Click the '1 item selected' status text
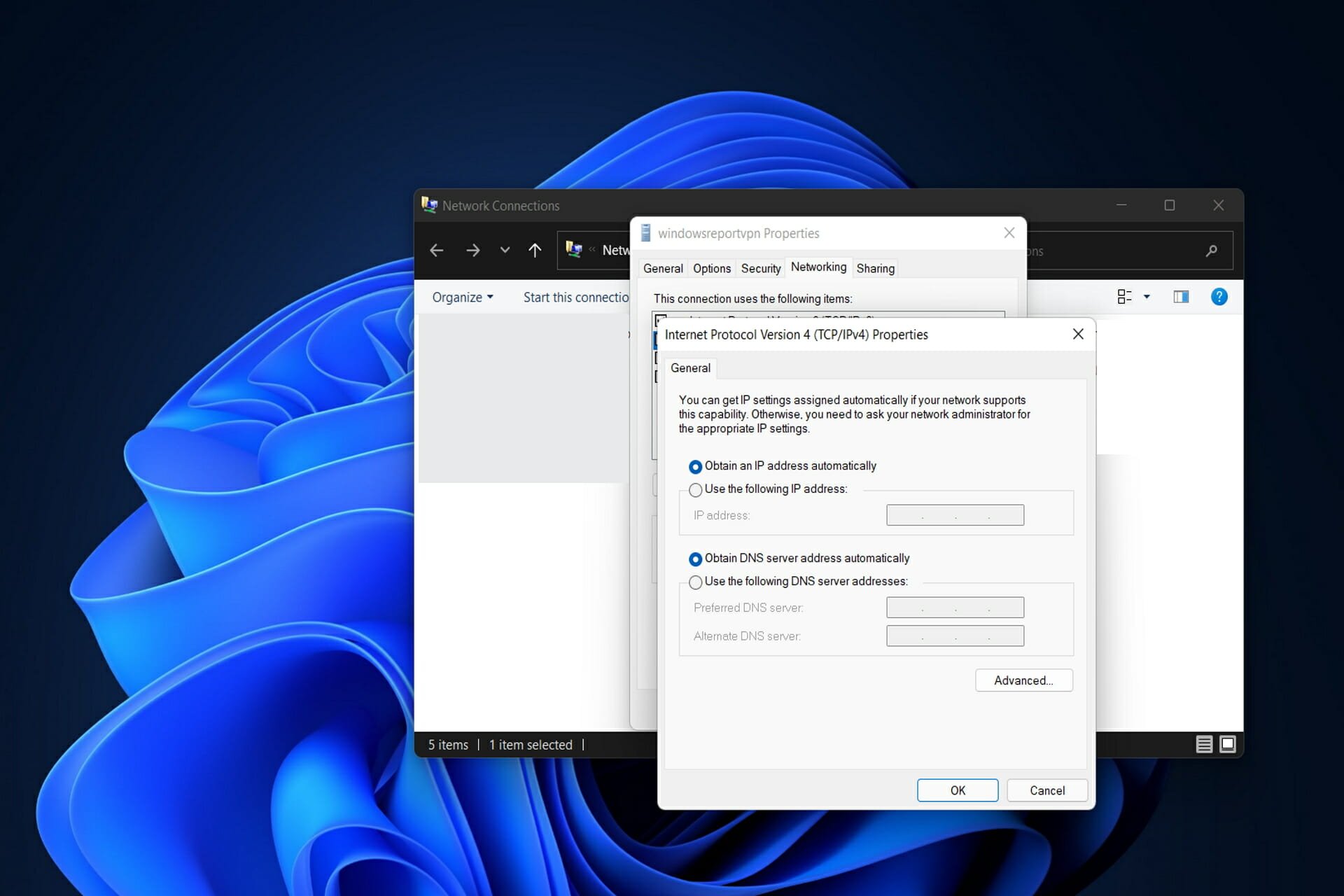Viewport: 1344px width, 896px height. coord(531,745)
